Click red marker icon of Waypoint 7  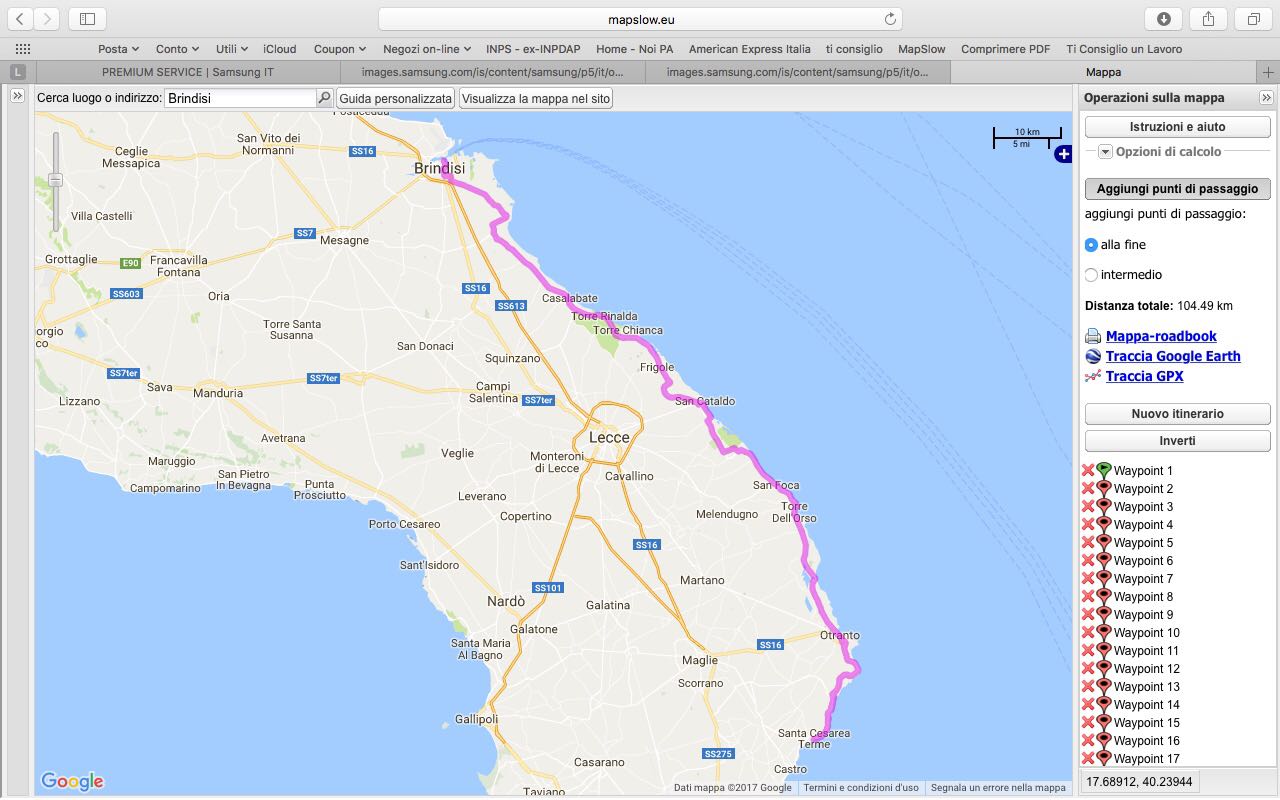pos(1104,577)
